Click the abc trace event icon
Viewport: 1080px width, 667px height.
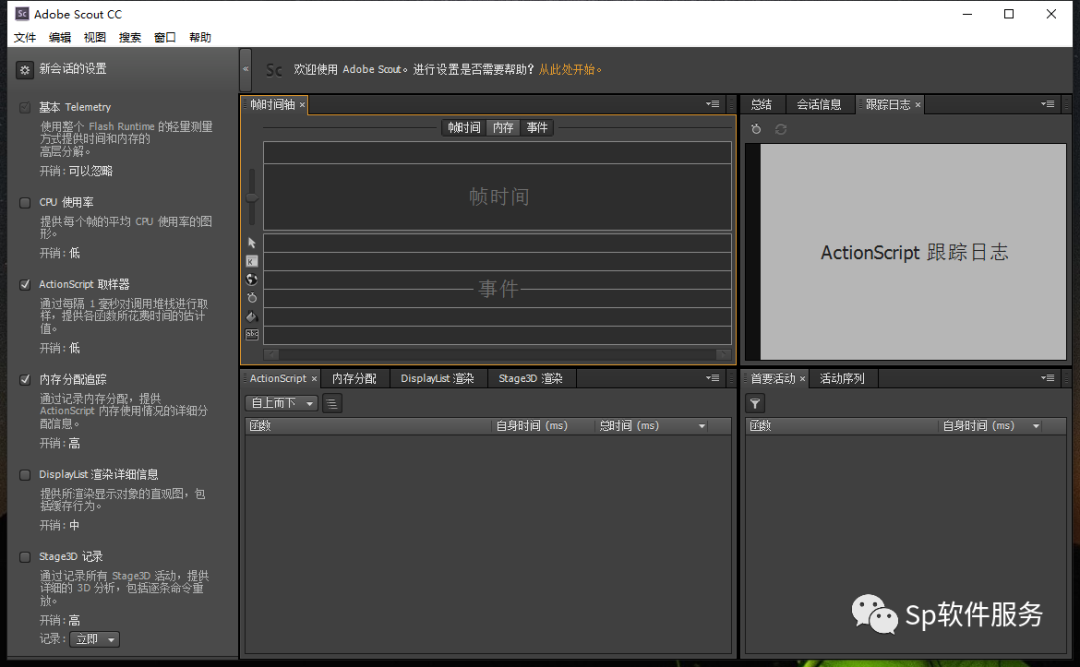(252, 334)
